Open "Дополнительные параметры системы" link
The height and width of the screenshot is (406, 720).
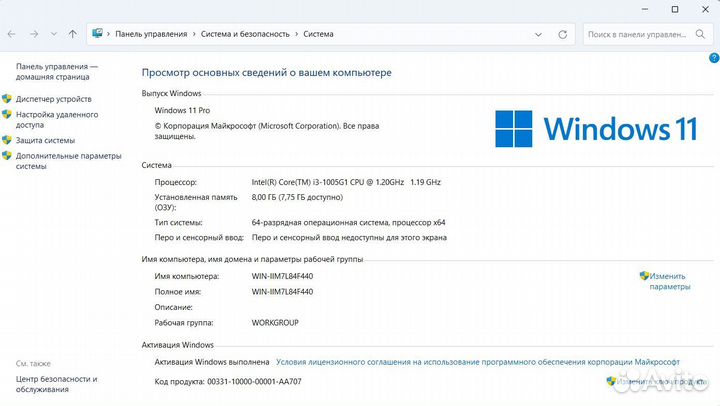(69, 161)
